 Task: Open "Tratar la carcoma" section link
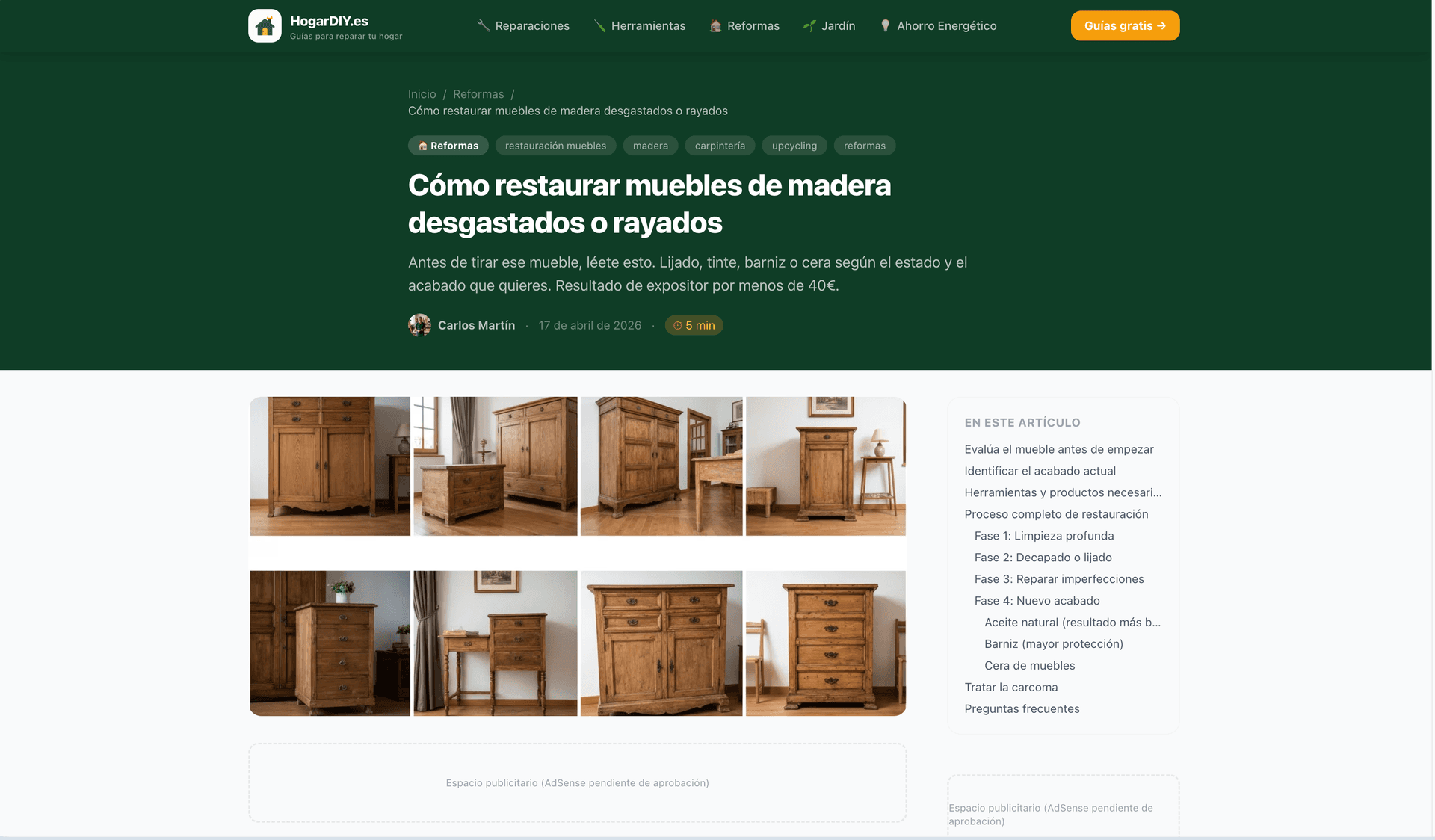tap(1010, 687)
